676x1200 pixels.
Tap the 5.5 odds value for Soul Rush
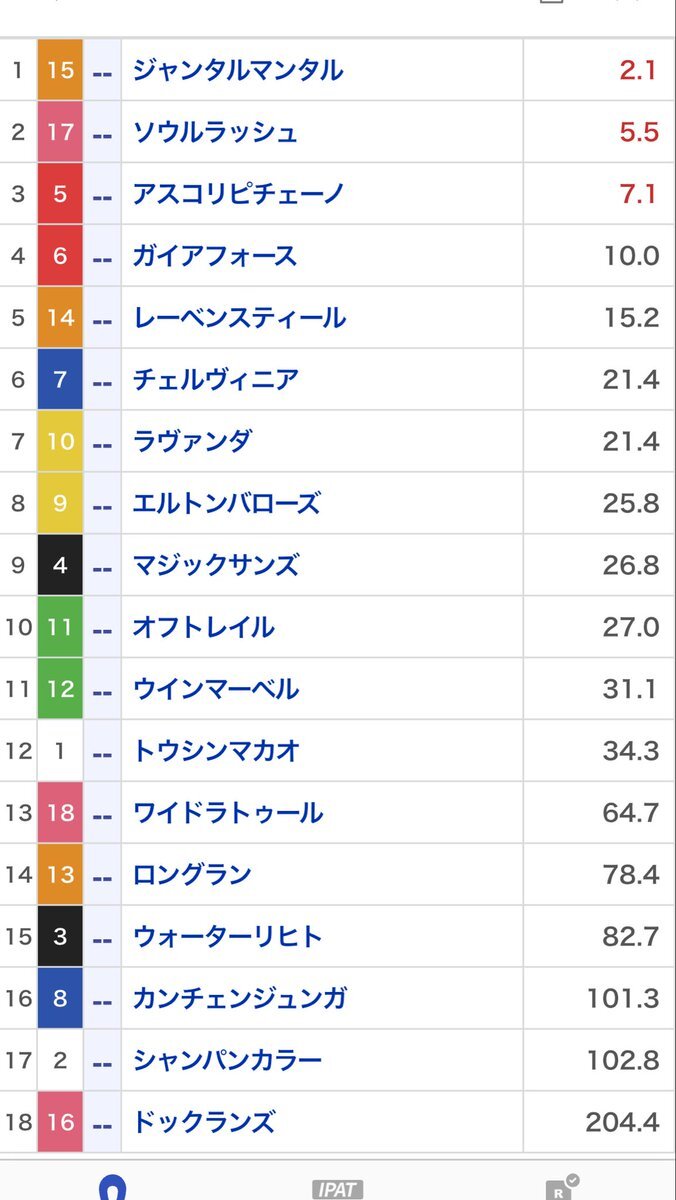click(x=638, y=130)
